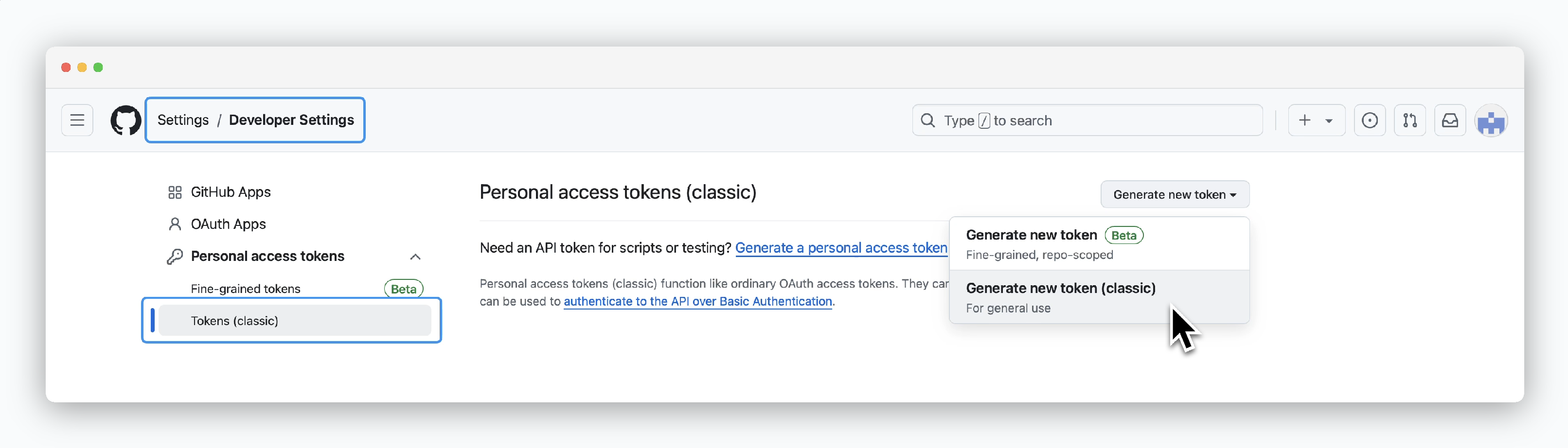Click the magnifier search icon

[927, 121]
